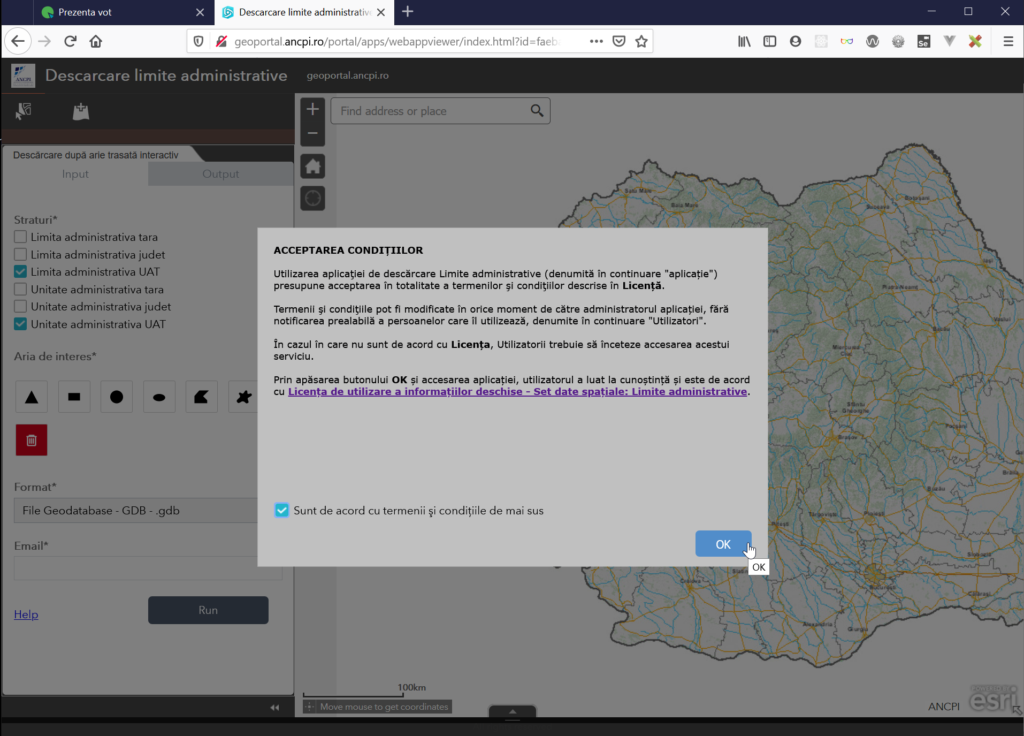Image resolution: width=1024 pixels, height=736 pixels.
Task: Open a new browser tab
Action: pyautogui.click(x=408, y=12)
